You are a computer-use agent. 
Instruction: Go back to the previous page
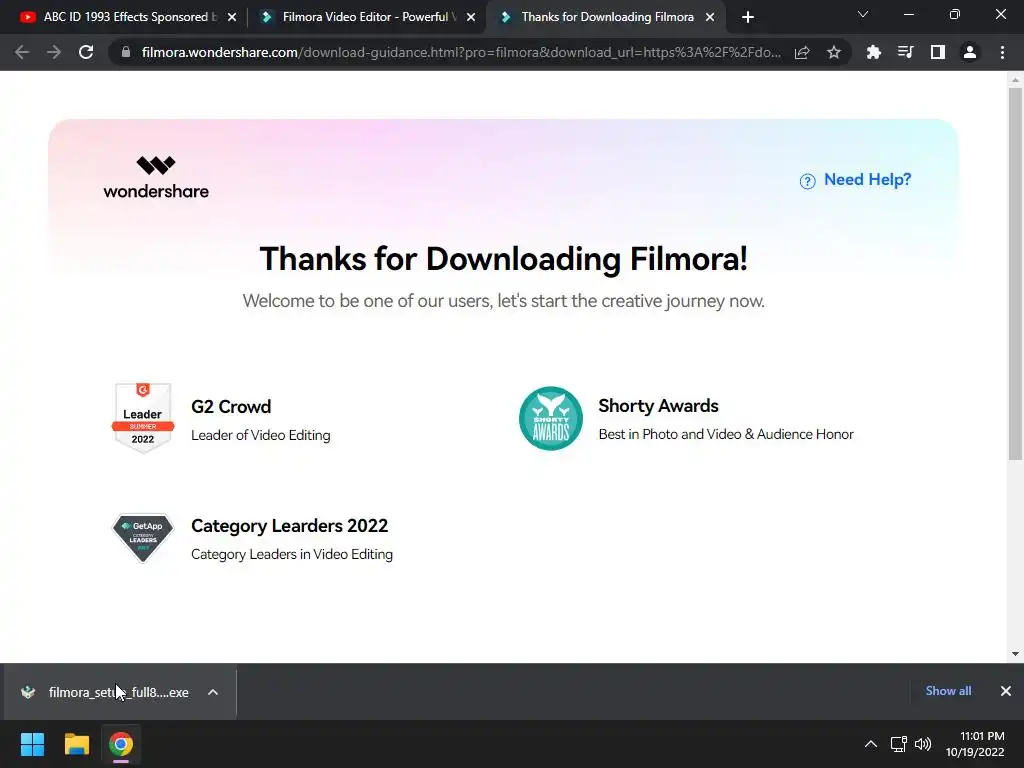[x=22, y=52]
